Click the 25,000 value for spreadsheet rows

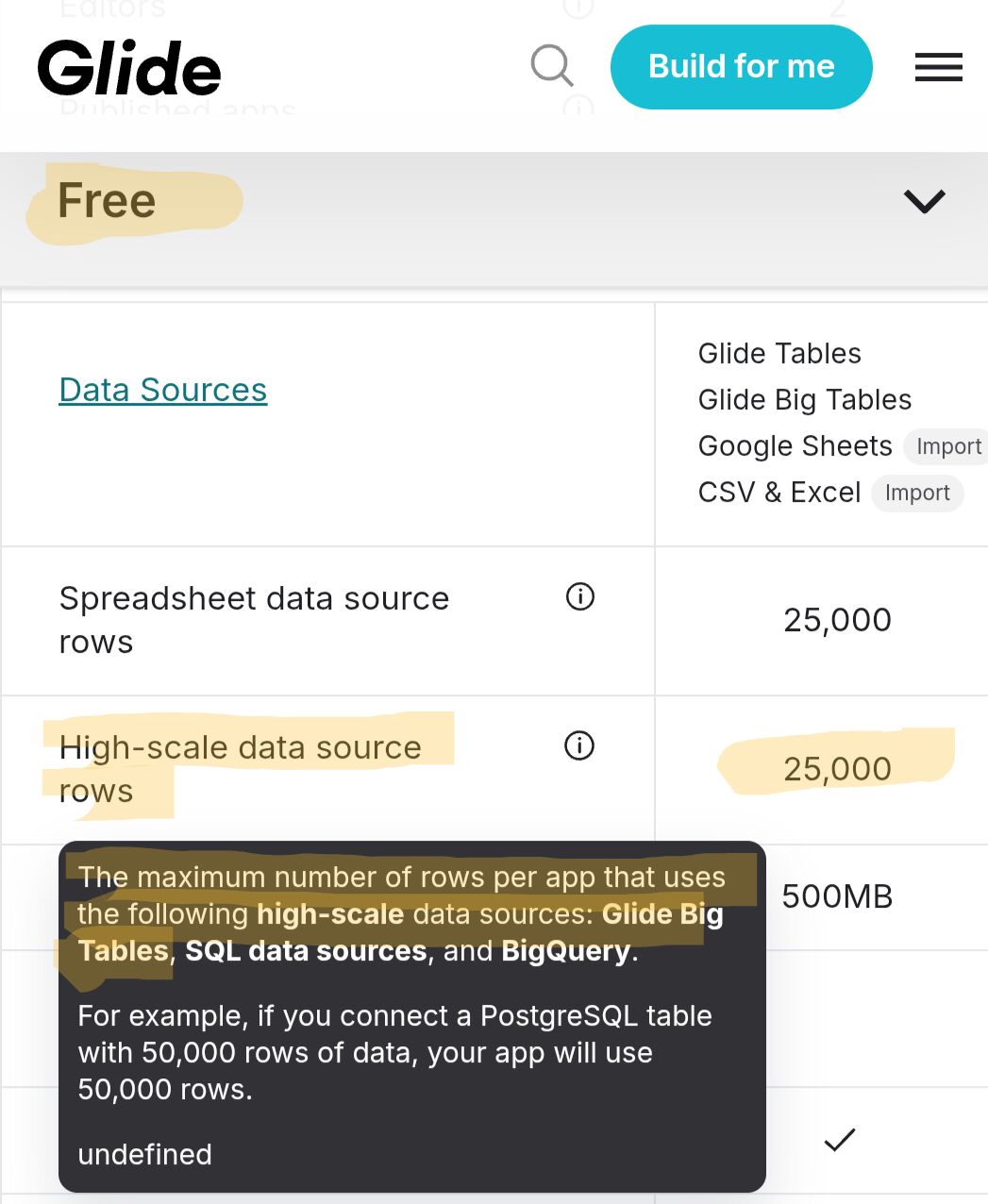point(837,620)
